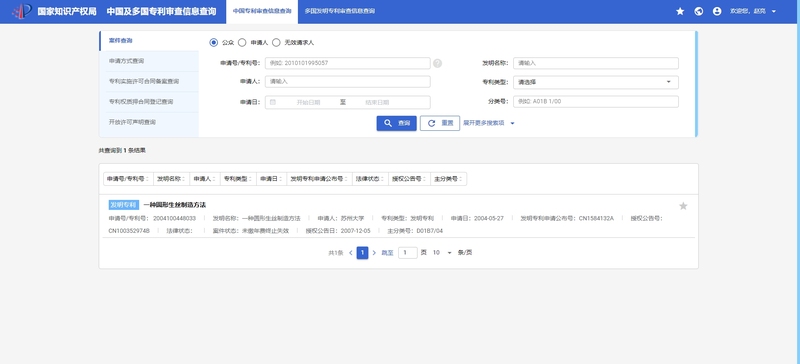Click the 发明名称 input field
The width and height of the screenshot is (800, 364).
tap(595, 63)
